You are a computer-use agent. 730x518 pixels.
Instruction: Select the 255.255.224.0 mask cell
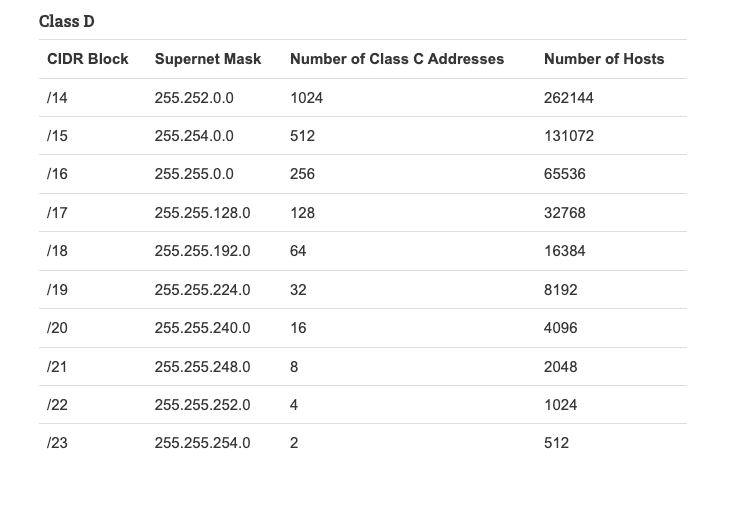tap(203, 289)
